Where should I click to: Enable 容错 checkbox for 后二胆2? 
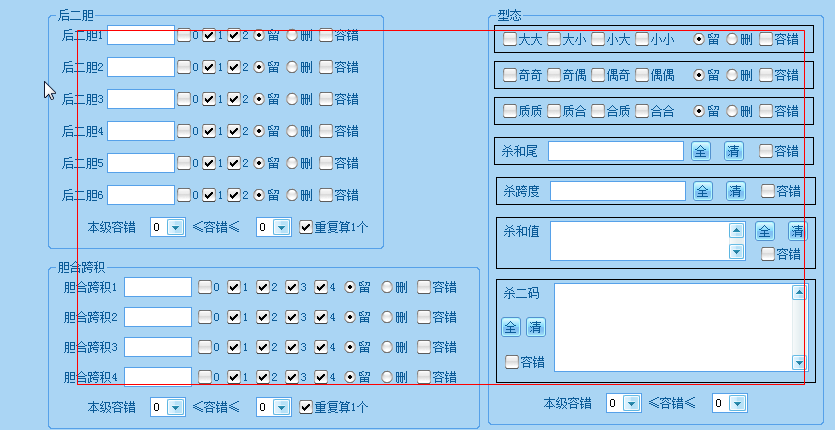click(x=326, y=67)
